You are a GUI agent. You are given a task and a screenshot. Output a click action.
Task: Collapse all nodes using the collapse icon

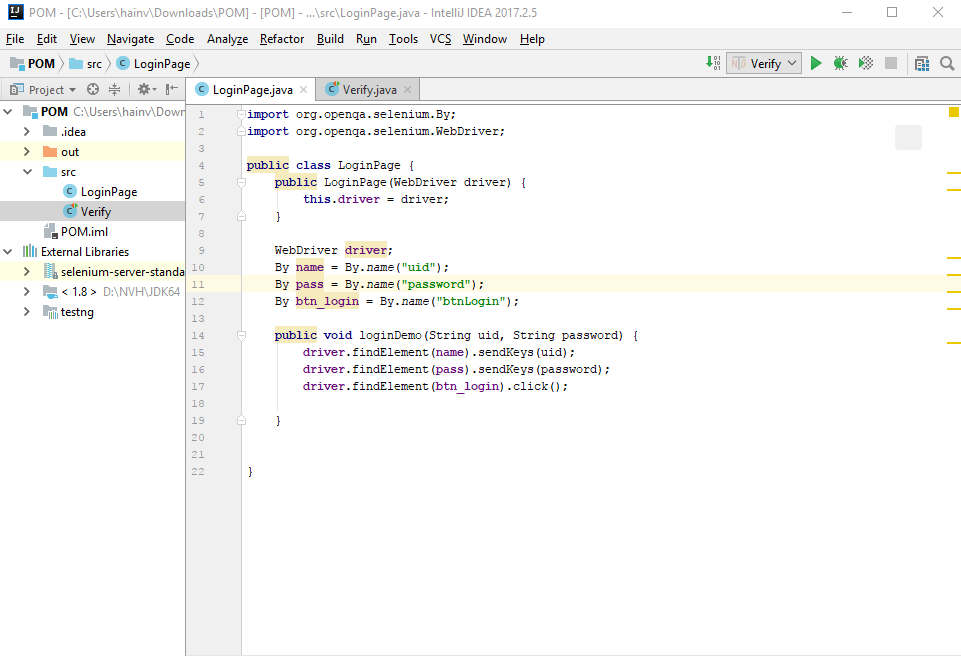coord(115,89)
